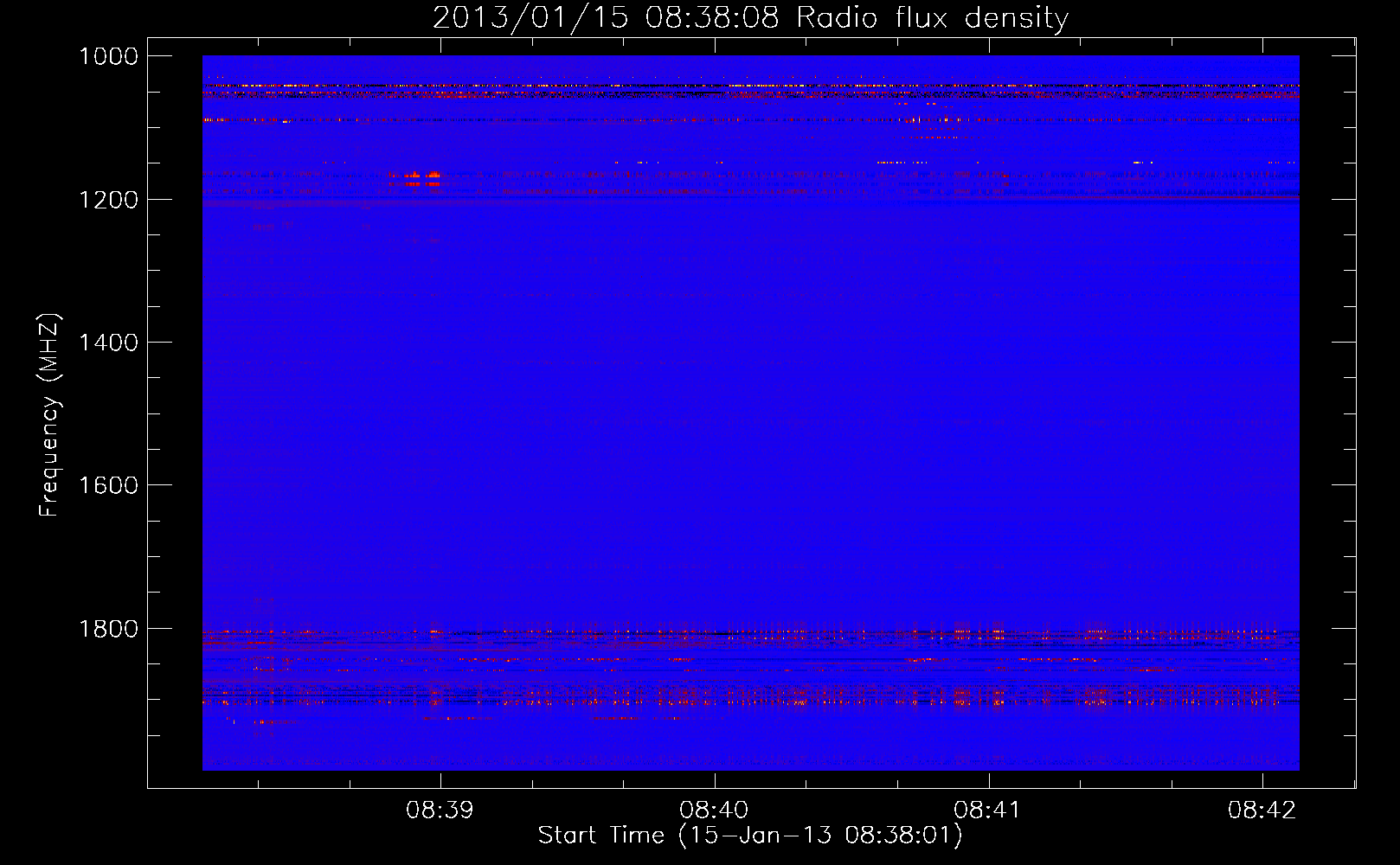
Task: Select the 1000 frequency tick label
Action: pyautogui.click(x=109, y=56)
